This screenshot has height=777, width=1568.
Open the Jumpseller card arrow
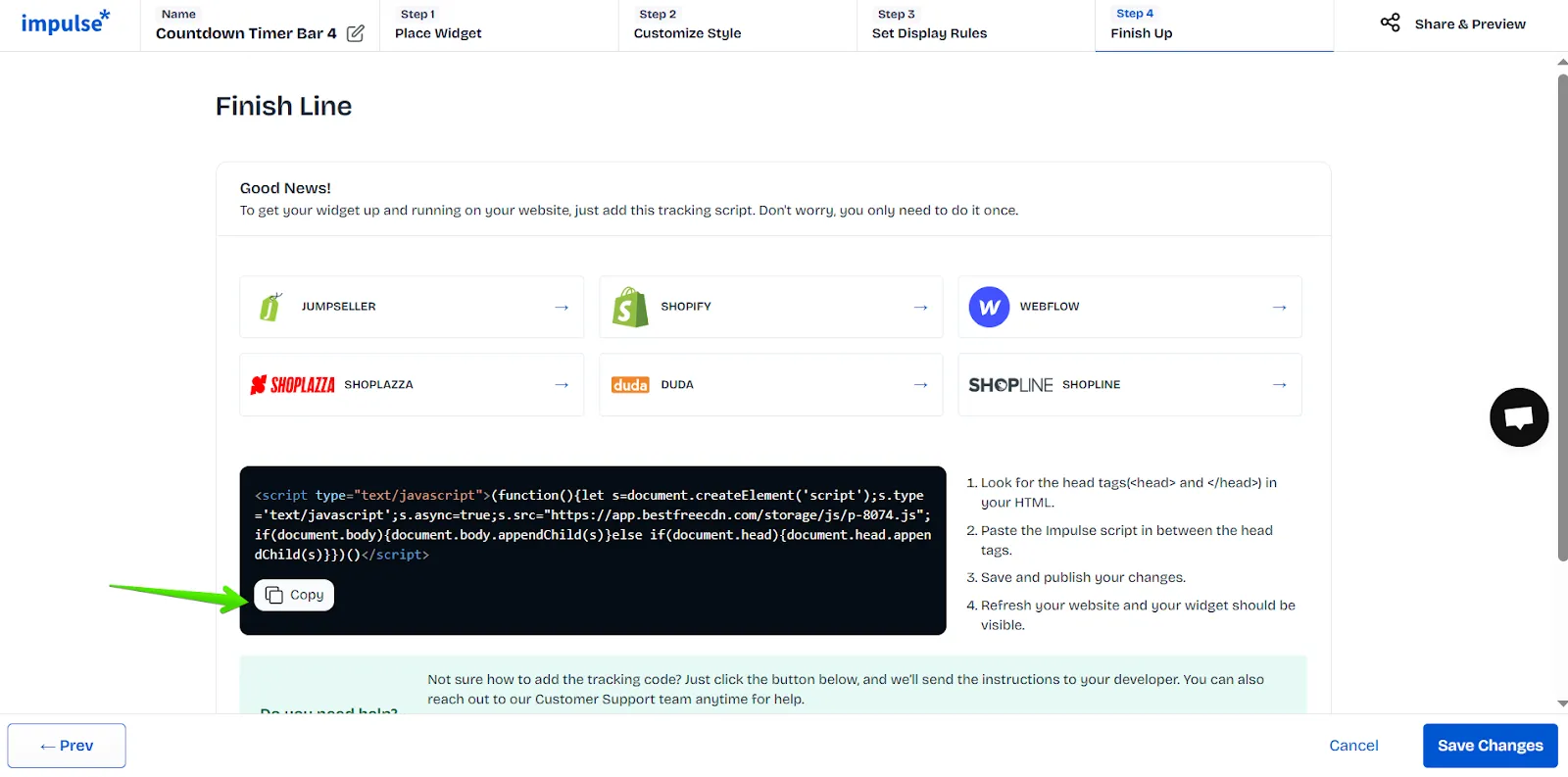tap(562, 307)
